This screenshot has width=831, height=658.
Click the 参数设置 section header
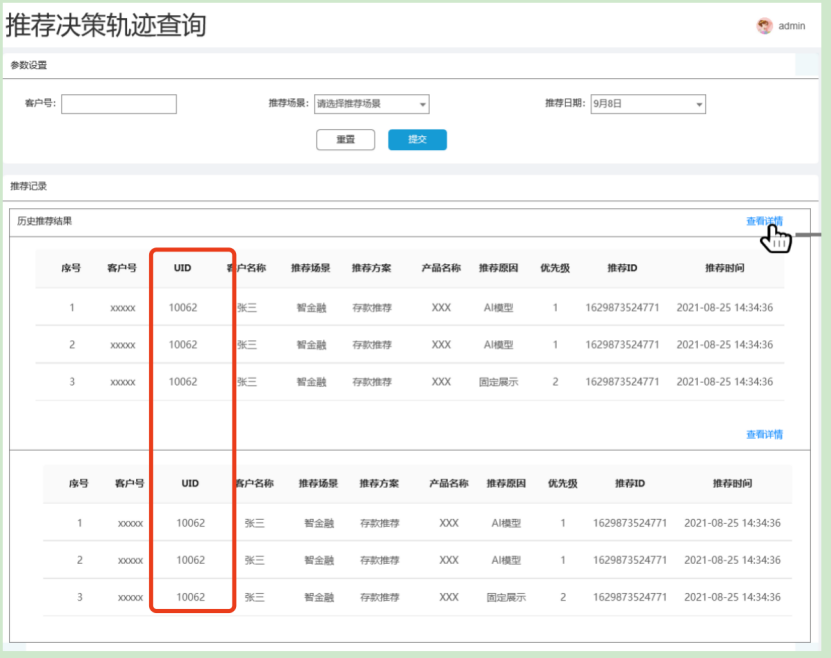pyautogui.click(x=29, y=65)
